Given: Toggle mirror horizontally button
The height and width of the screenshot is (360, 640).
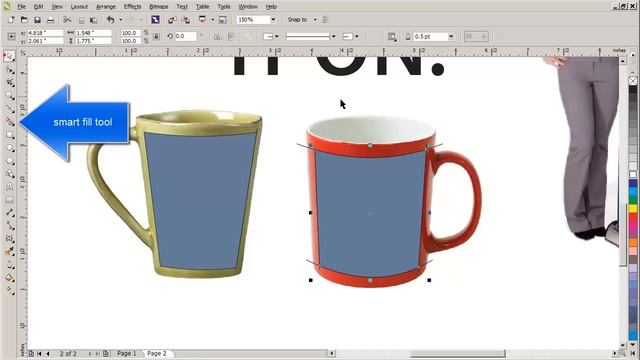Looking at the screenshot, I should [218, 37].
